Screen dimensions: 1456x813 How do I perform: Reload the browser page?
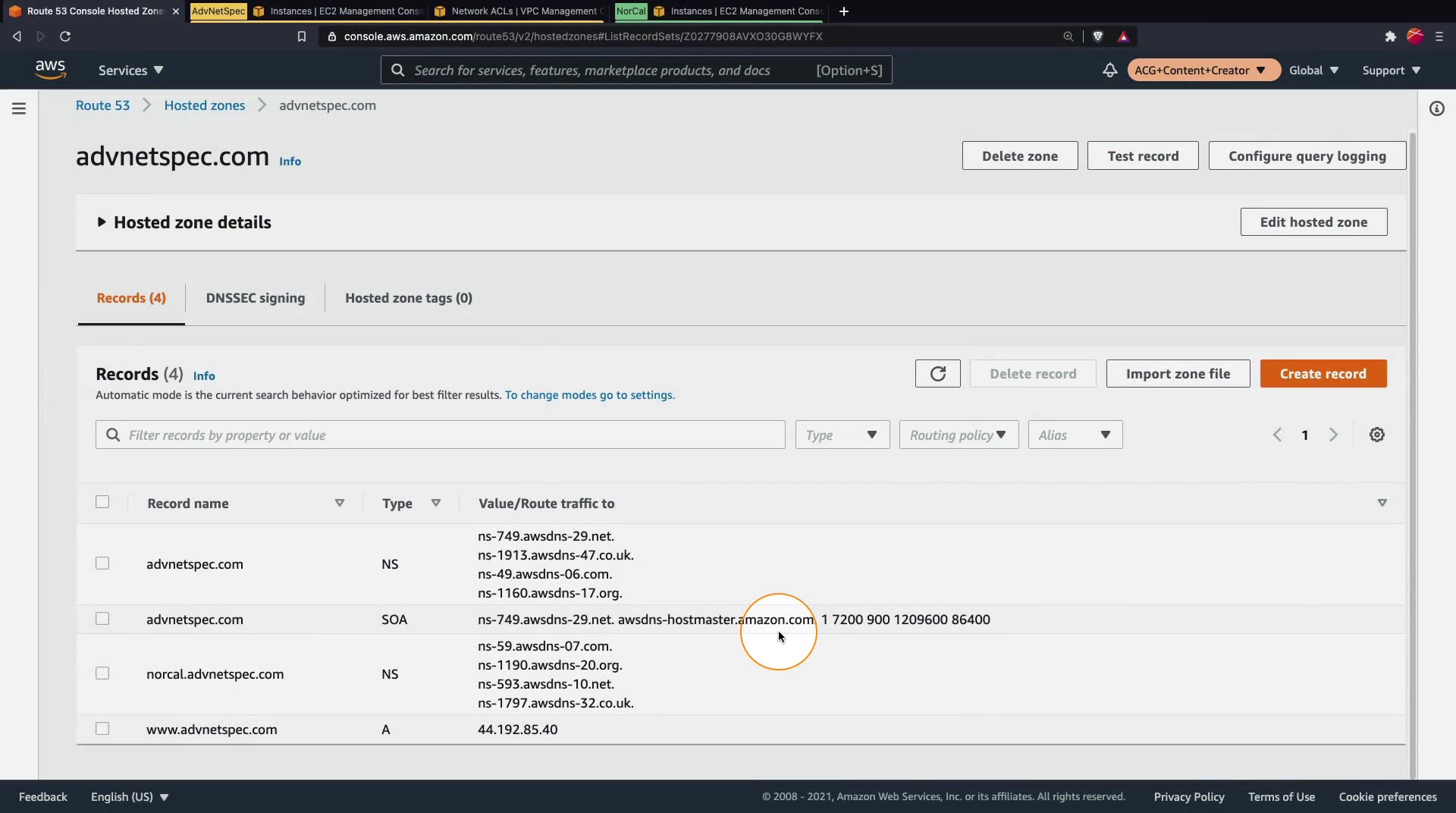pos(65,36)
